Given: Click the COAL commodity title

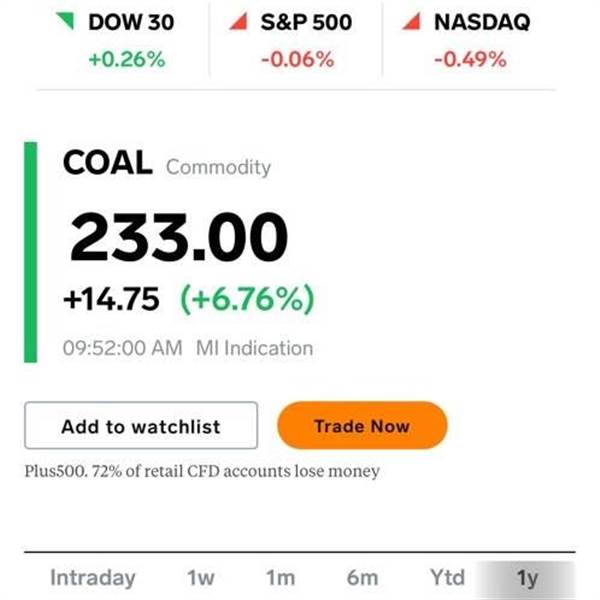Looking at the screenshot, I should [108, 163].
